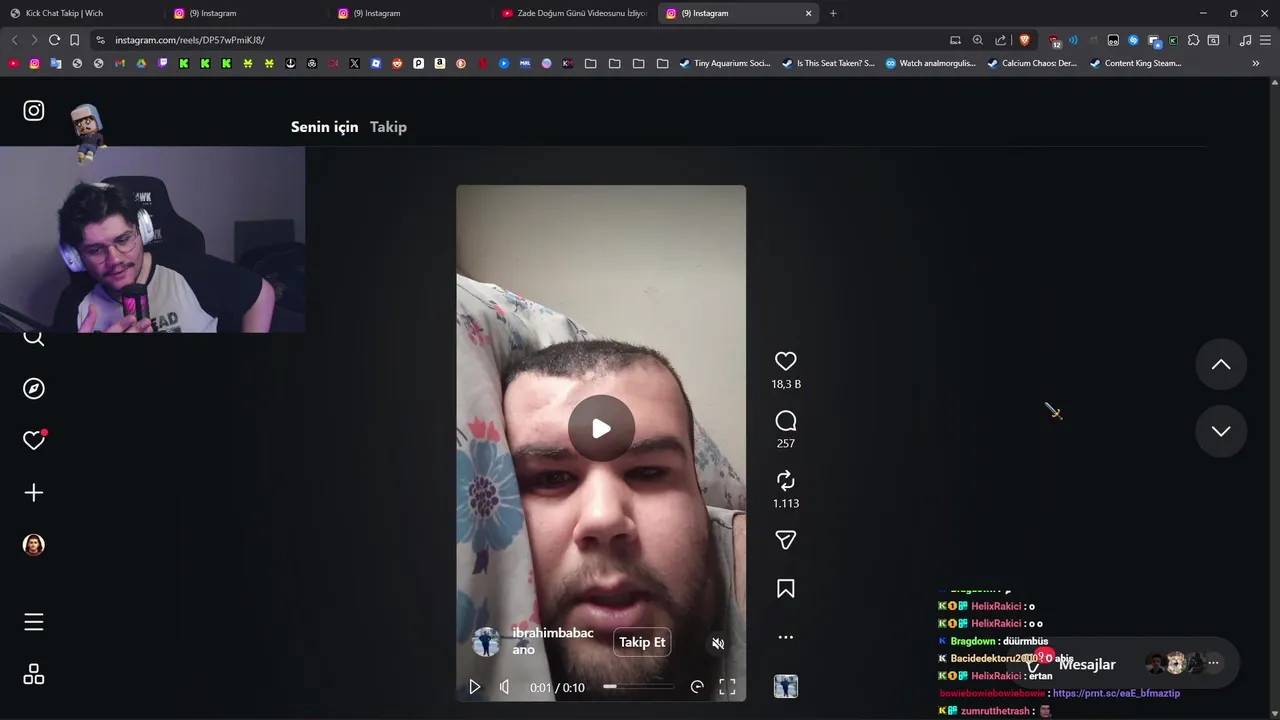Open the music note media control icon
The height and width of the screenshot is (720, 1280).
(1245, 40)
